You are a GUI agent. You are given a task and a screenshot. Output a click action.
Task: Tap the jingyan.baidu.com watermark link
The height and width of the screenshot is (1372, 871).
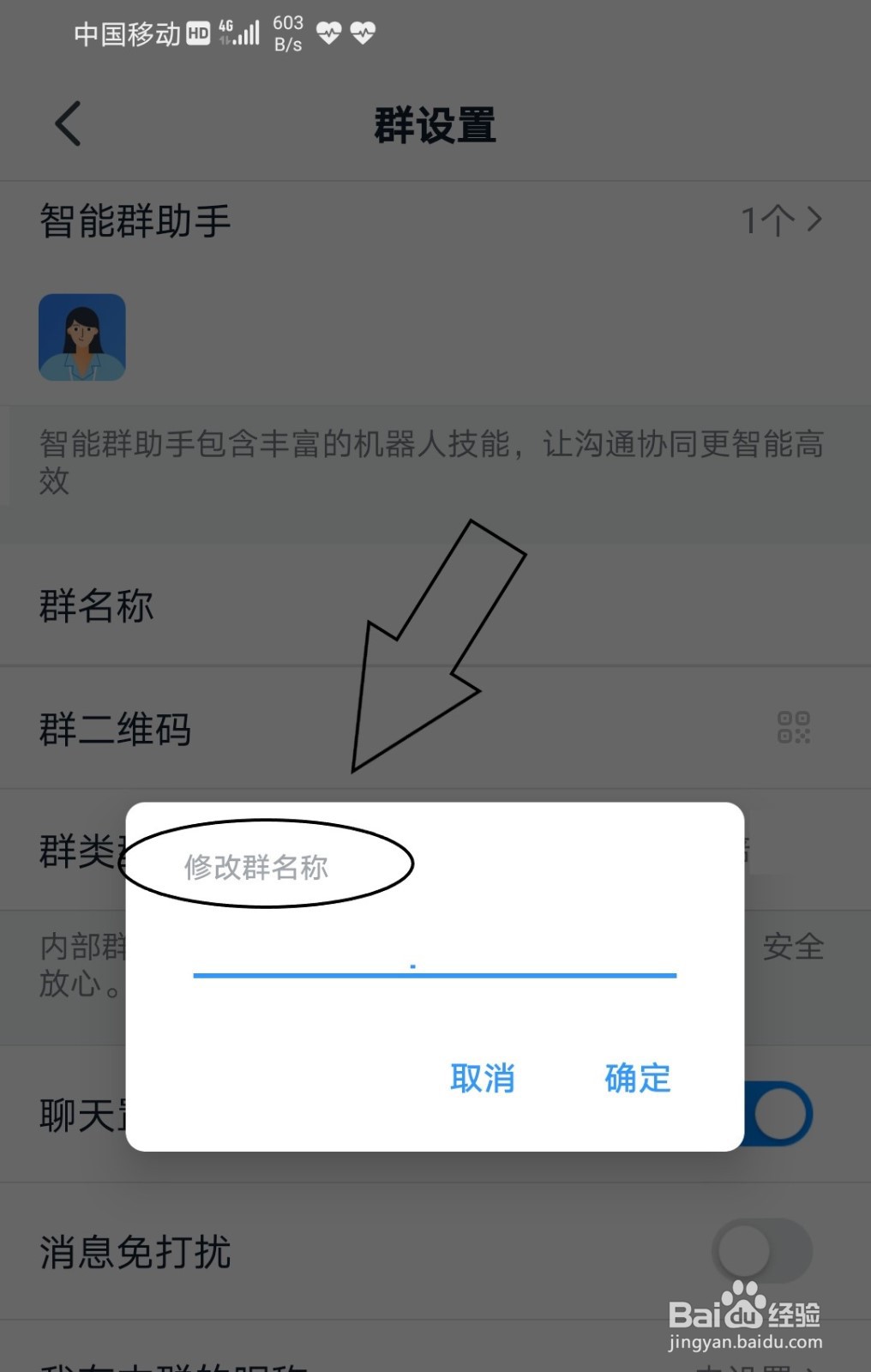tap(745, 1342)
